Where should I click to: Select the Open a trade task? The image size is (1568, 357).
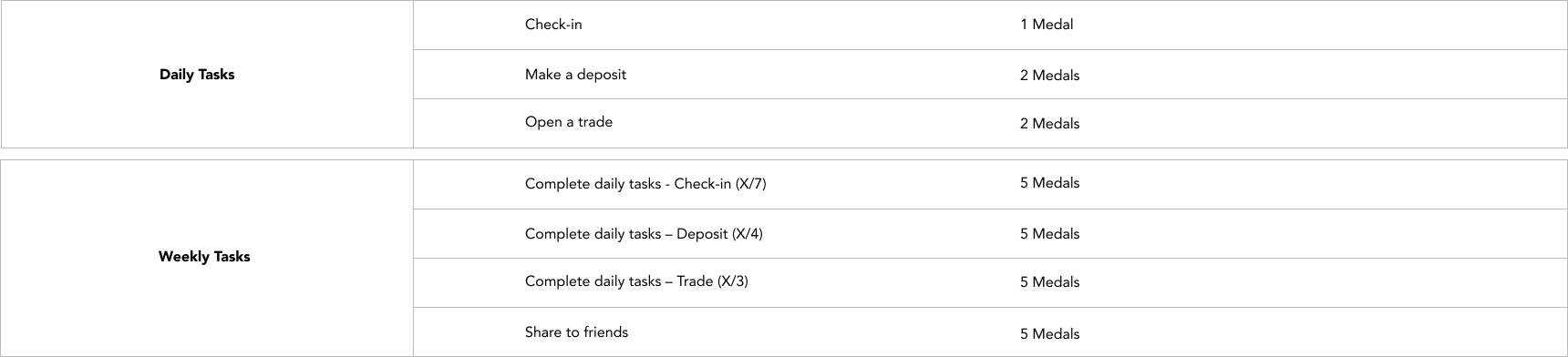click(569, 122)
